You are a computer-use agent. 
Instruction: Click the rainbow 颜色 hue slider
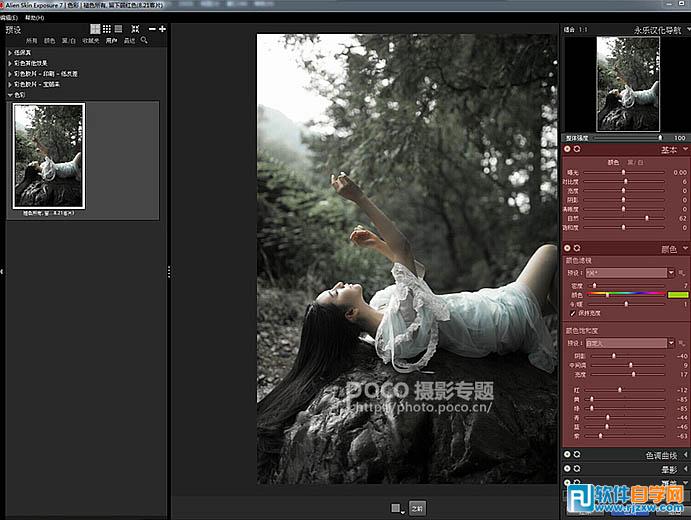pyautogui.click(x=626, y=294)
